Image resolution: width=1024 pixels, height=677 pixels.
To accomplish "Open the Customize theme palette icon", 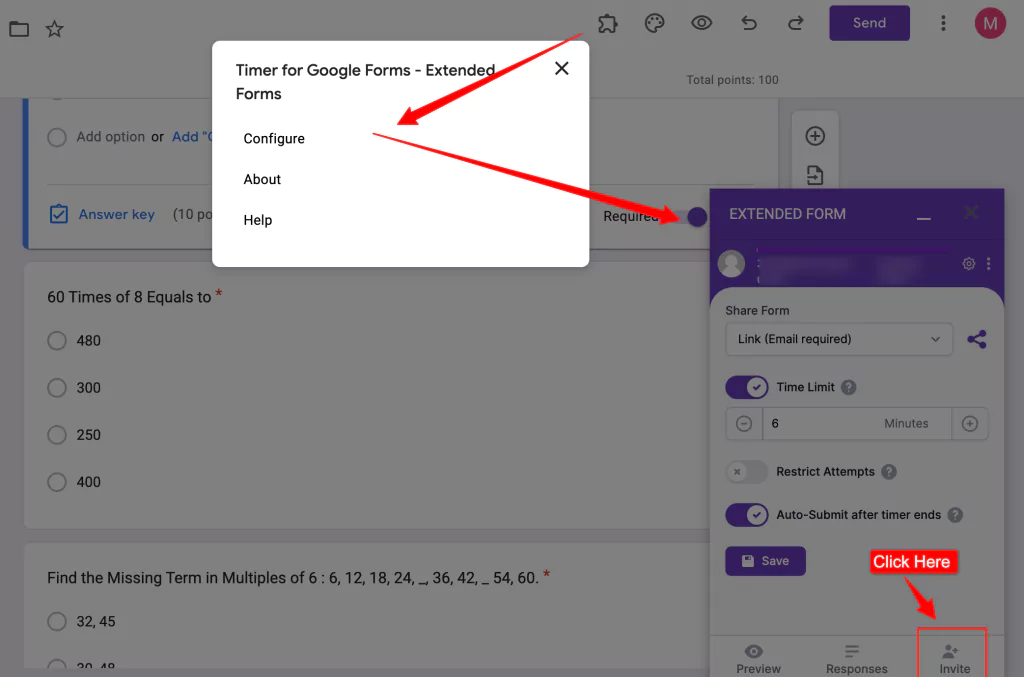I will 654,22.
